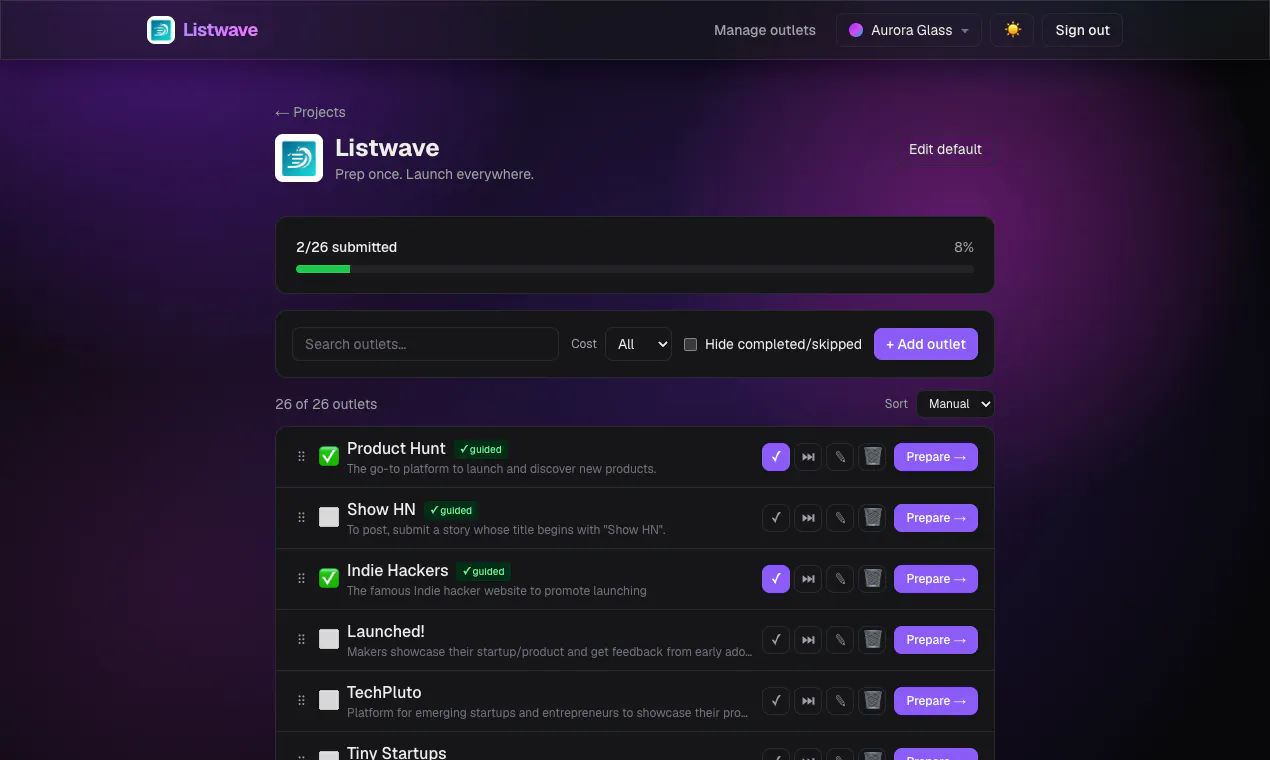Open the Sort Manual dropdown
Image resolution: width=1270 pixels, height=760 pixels.
(x=955, y=404)
